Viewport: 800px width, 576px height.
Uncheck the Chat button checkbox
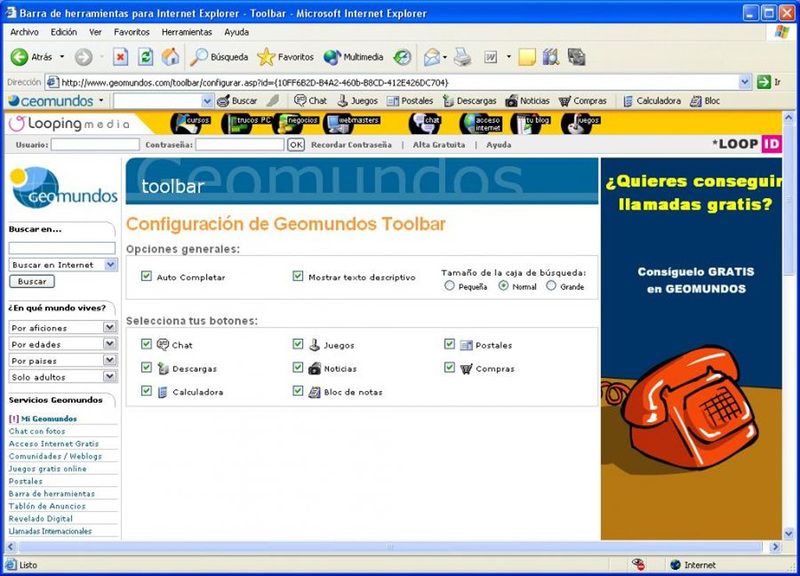(146, 344)
